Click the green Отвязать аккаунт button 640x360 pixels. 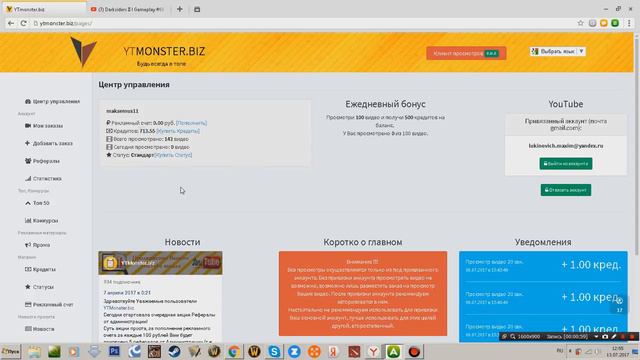pos(566,190)
